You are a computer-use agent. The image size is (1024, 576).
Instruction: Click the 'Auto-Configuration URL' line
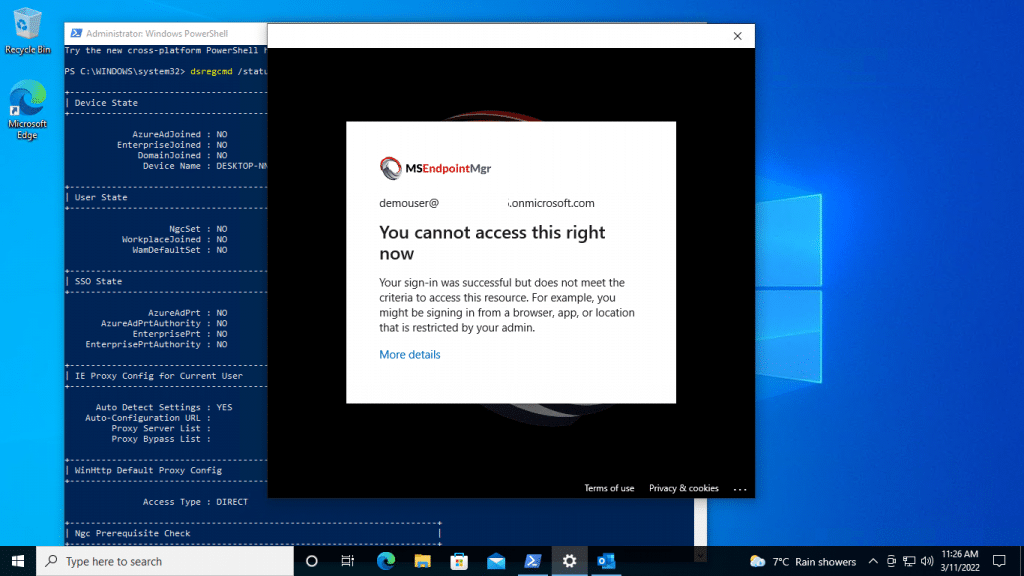pyautogui.click(x=148, y=418)
